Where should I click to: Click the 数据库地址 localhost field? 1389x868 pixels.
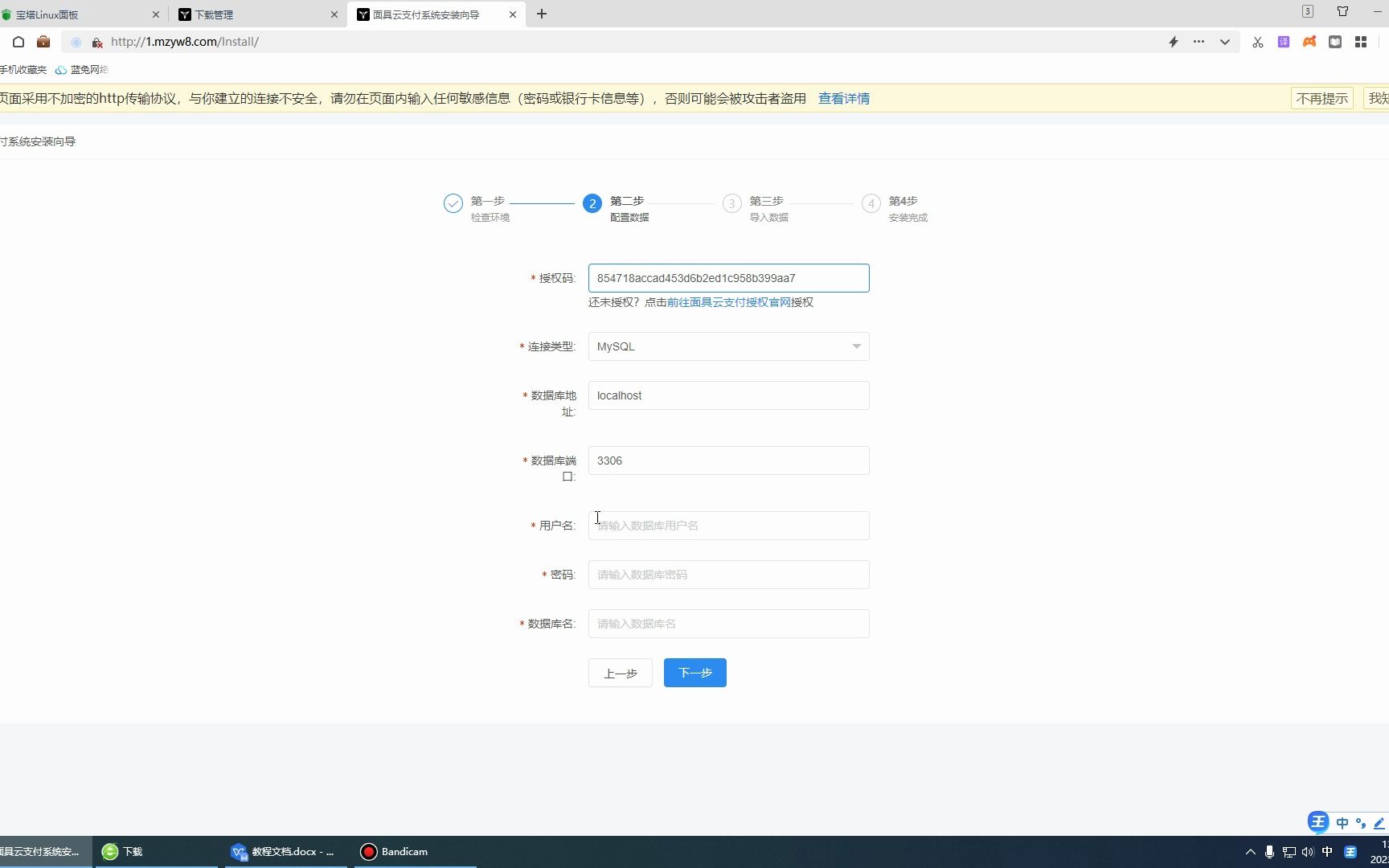[728, 395]
